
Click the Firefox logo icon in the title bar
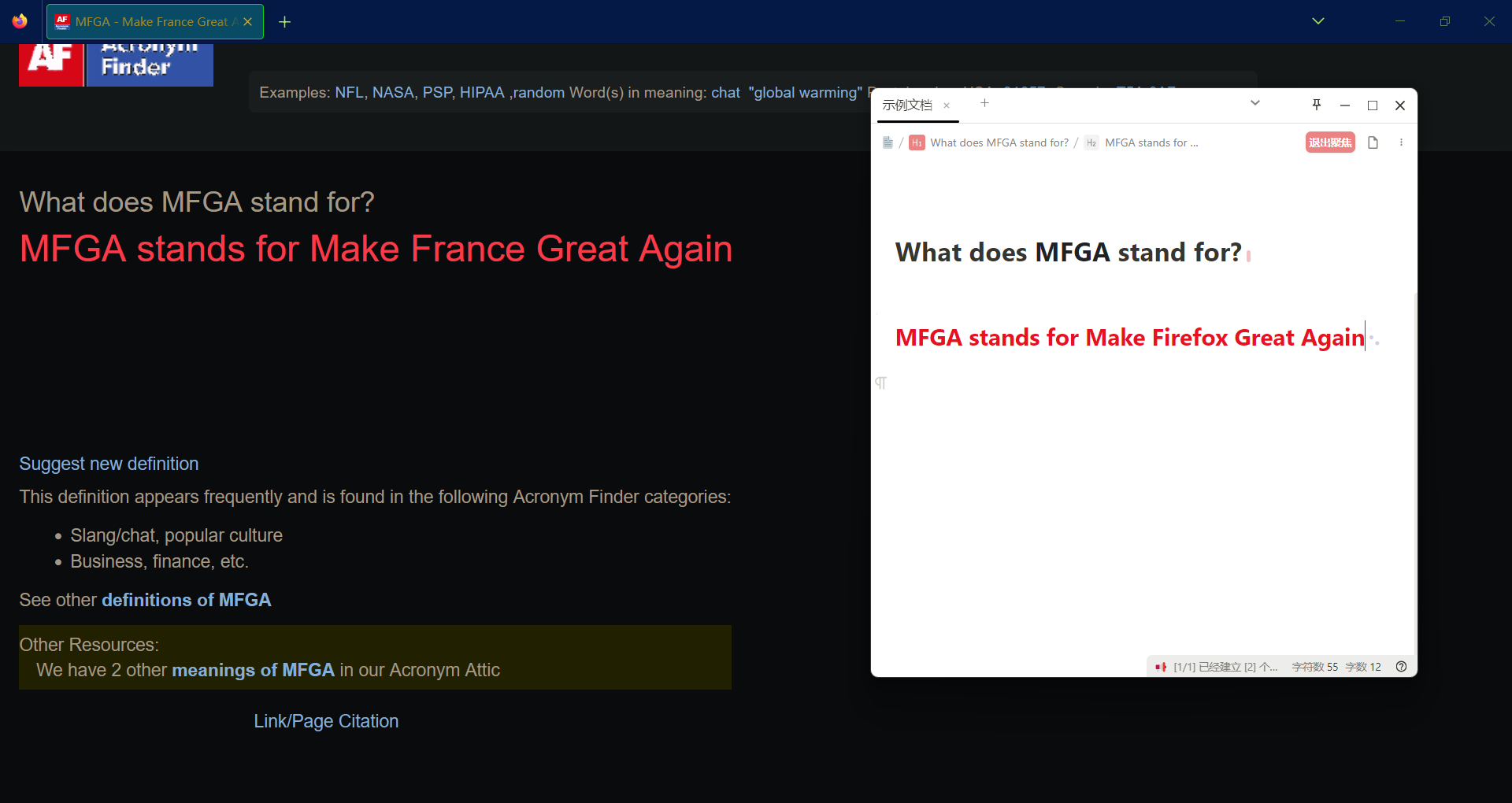tap(20, 21)
